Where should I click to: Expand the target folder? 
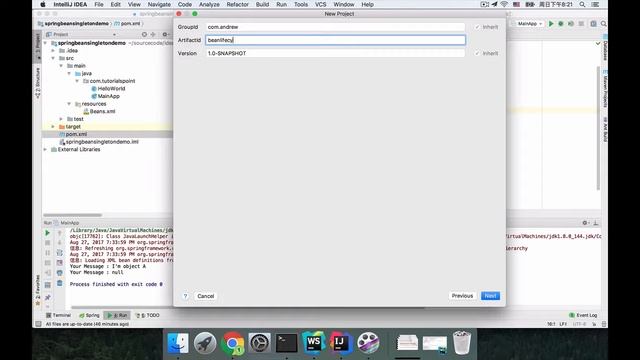pos(53,127)
